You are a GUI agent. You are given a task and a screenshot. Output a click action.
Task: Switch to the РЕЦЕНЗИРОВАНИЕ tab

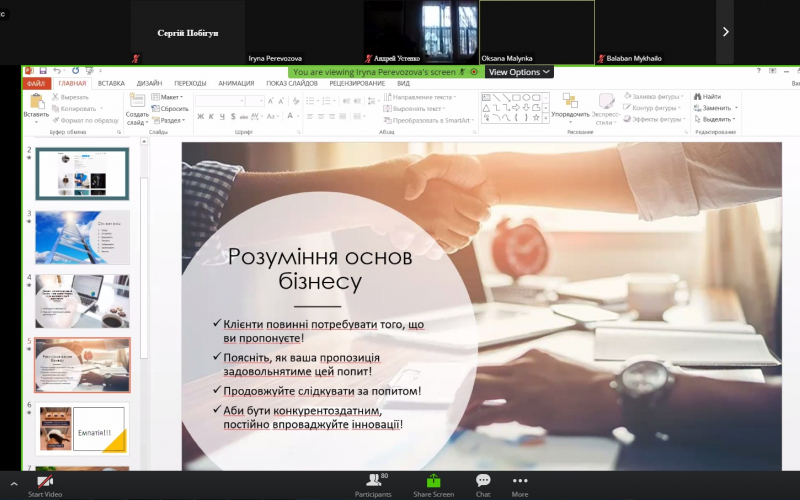pos(357,83)
